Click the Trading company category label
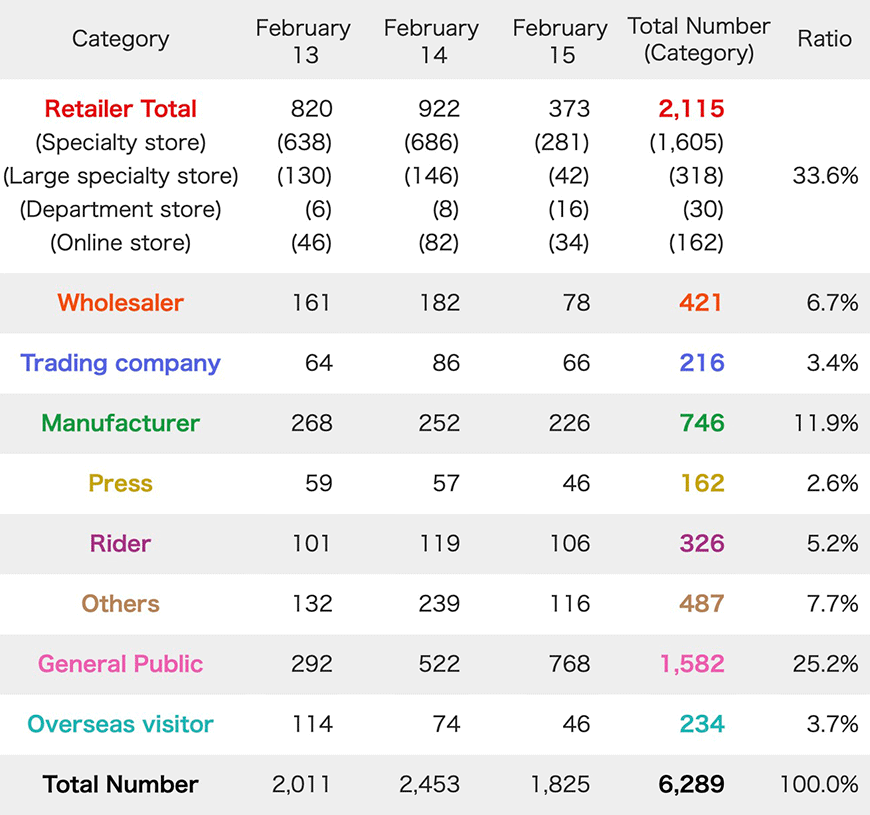 click(120, 363)
